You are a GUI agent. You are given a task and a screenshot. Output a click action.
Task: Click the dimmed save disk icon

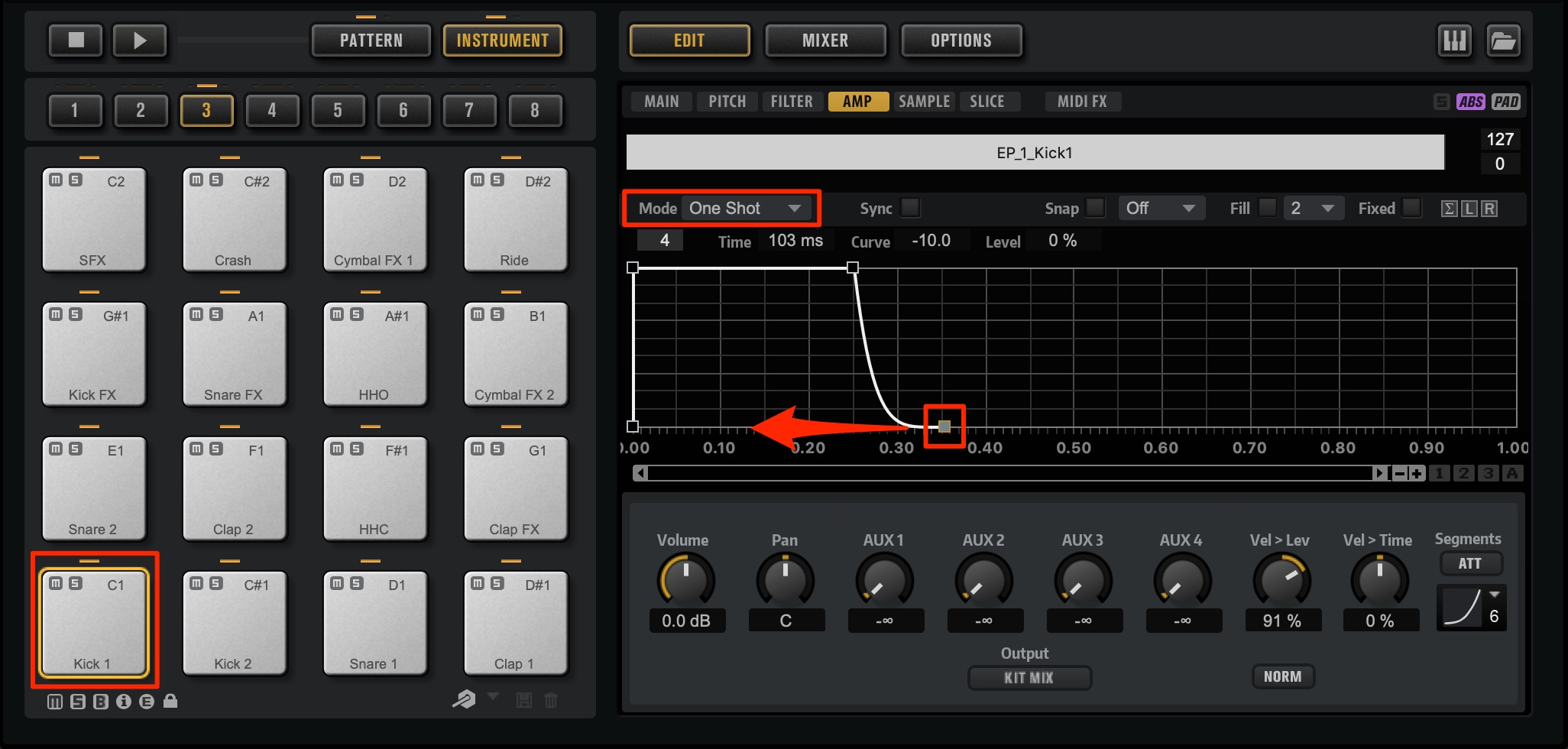coord(524,700)
